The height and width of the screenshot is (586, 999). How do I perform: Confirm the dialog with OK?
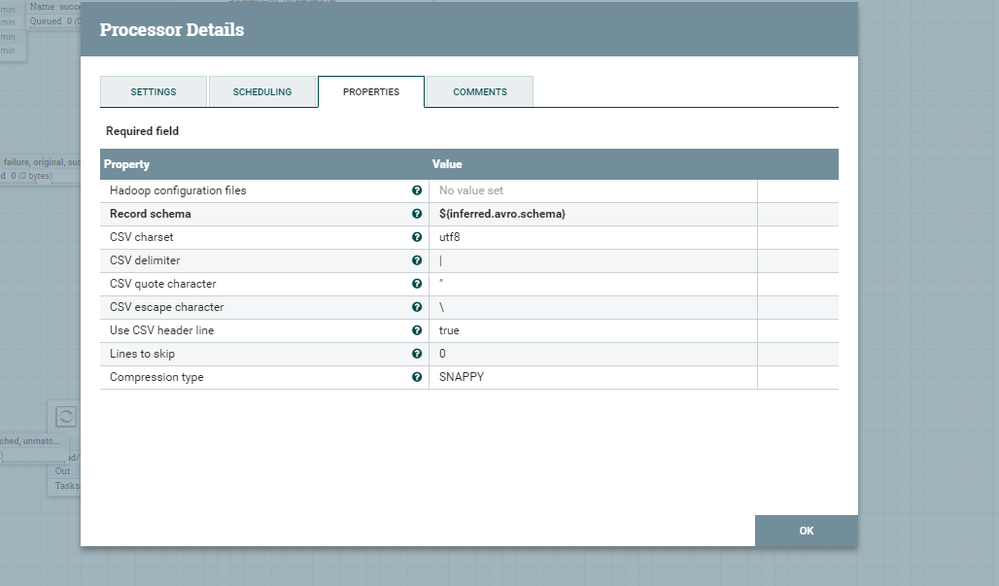click(806, 531)
